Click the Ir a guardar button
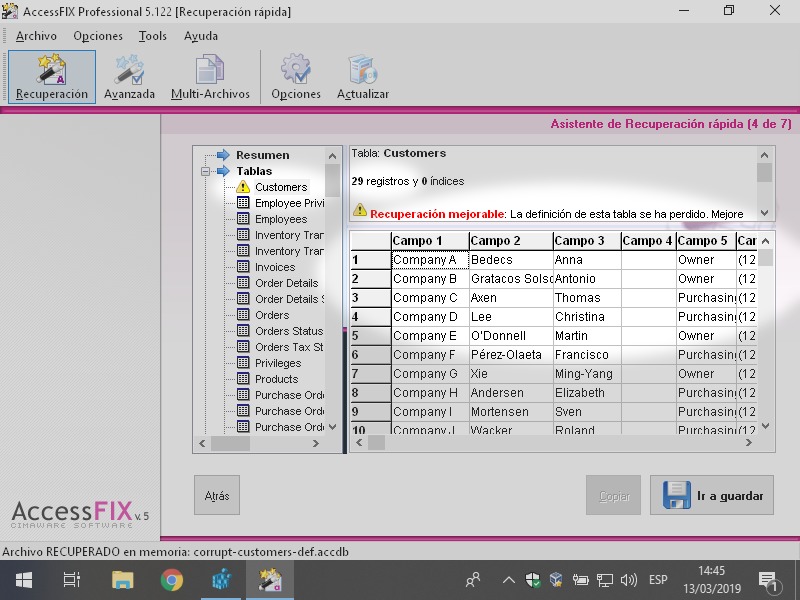The width and height of the screenshot is (800, 600). (x=712, y=495)
